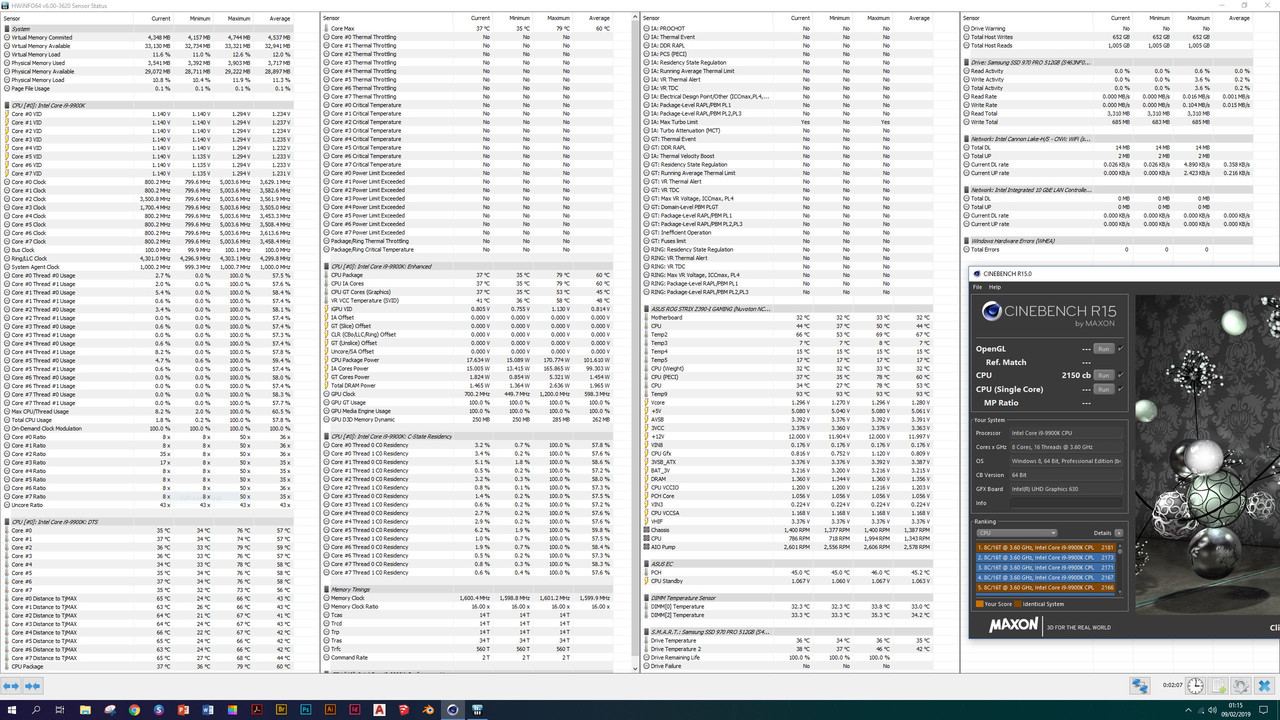
Task: Open File Explorer from the taskbar
Action: pos(85,710)
